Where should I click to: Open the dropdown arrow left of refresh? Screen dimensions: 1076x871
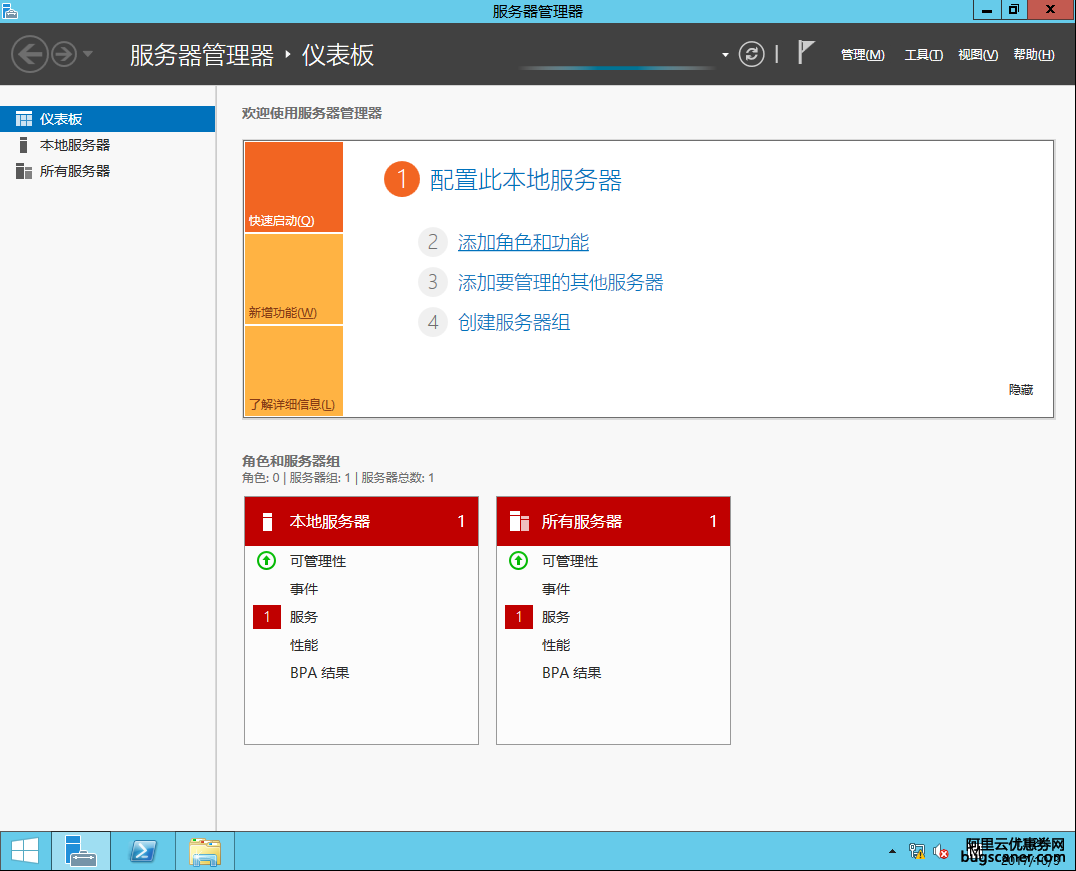point(726,55)
